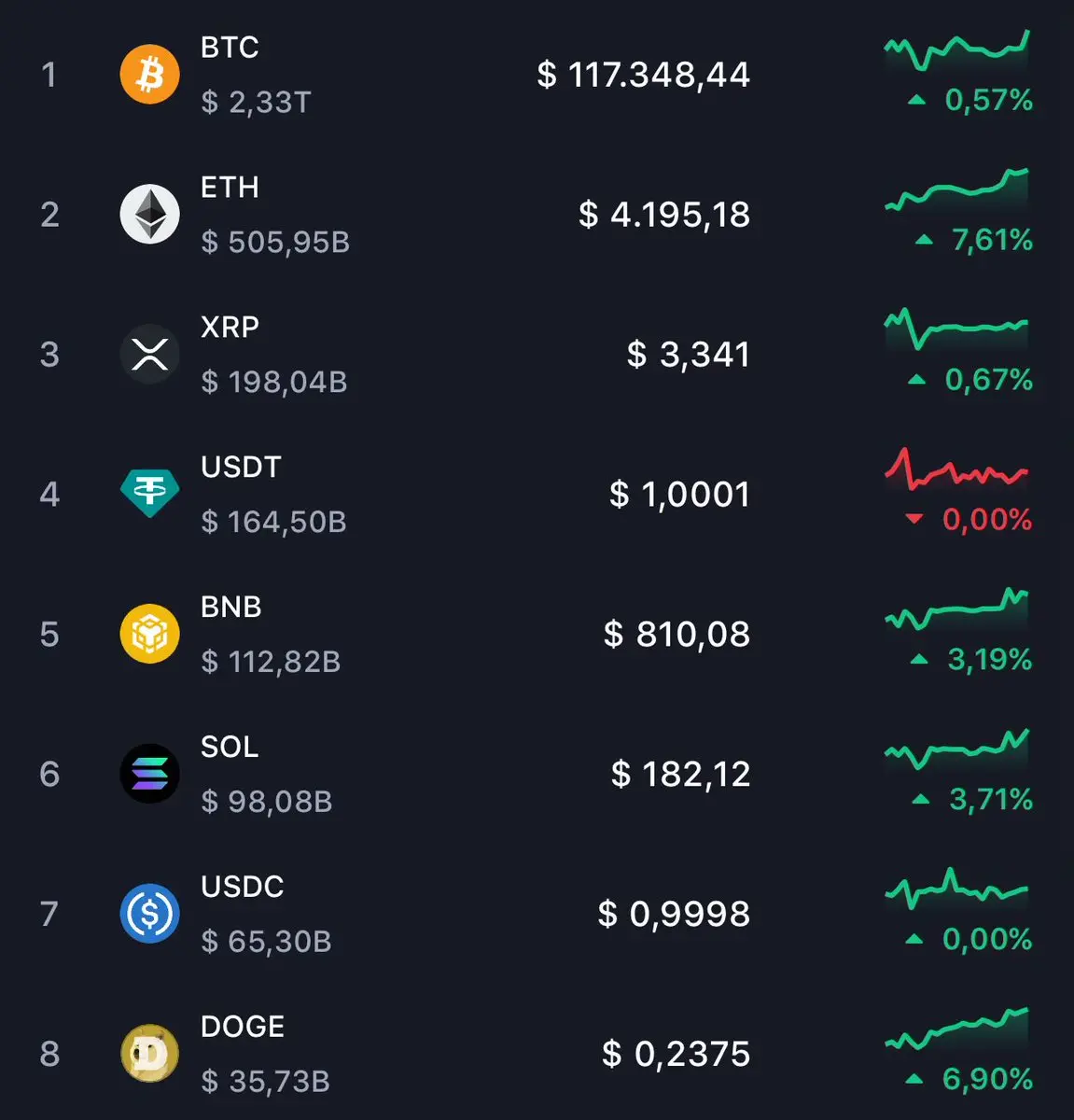Select the XRP black X icon
Image resolution: width=1074 pixels, height=1120 pixels.
(149, 354)
